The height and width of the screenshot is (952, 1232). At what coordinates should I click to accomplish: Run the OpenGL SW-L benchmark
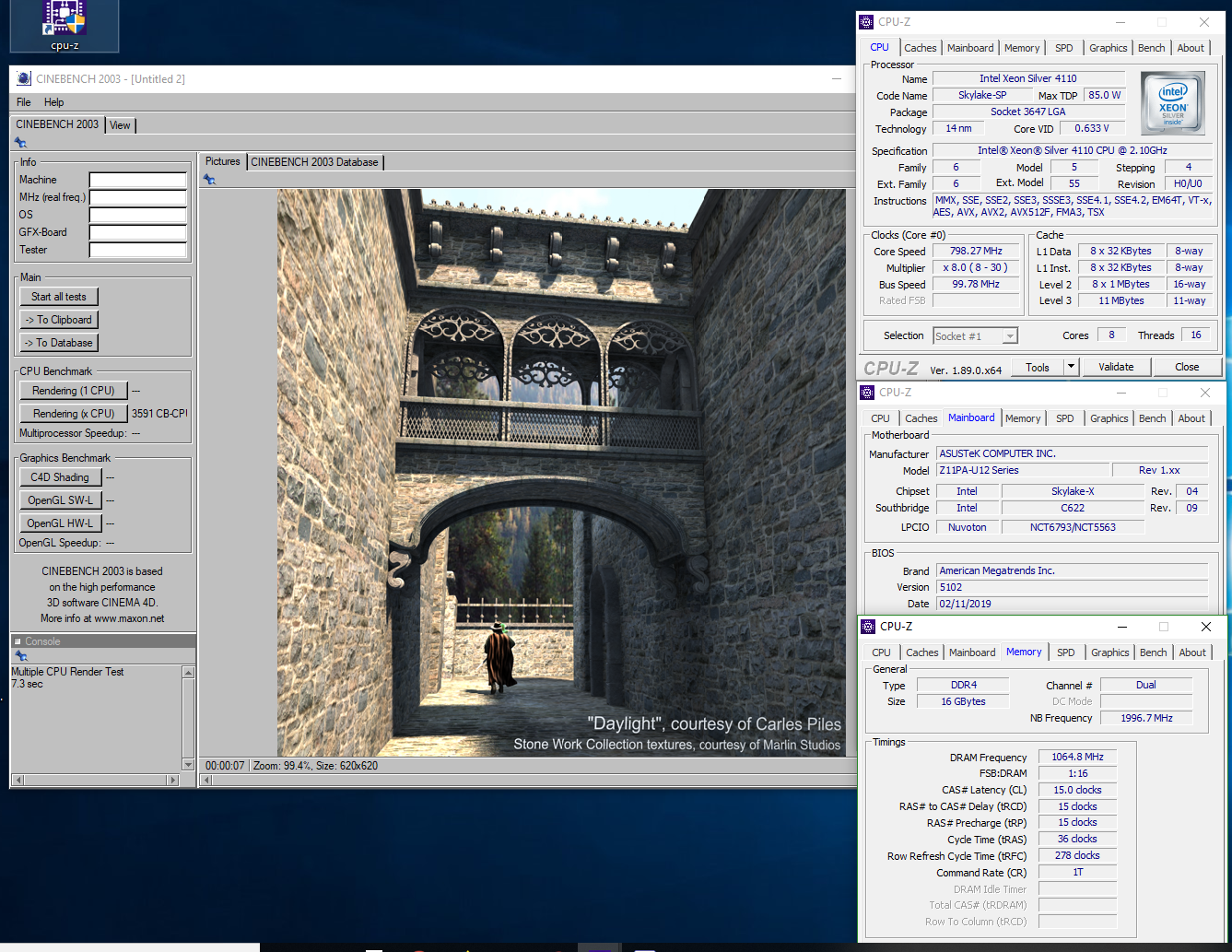coord(60,500)
